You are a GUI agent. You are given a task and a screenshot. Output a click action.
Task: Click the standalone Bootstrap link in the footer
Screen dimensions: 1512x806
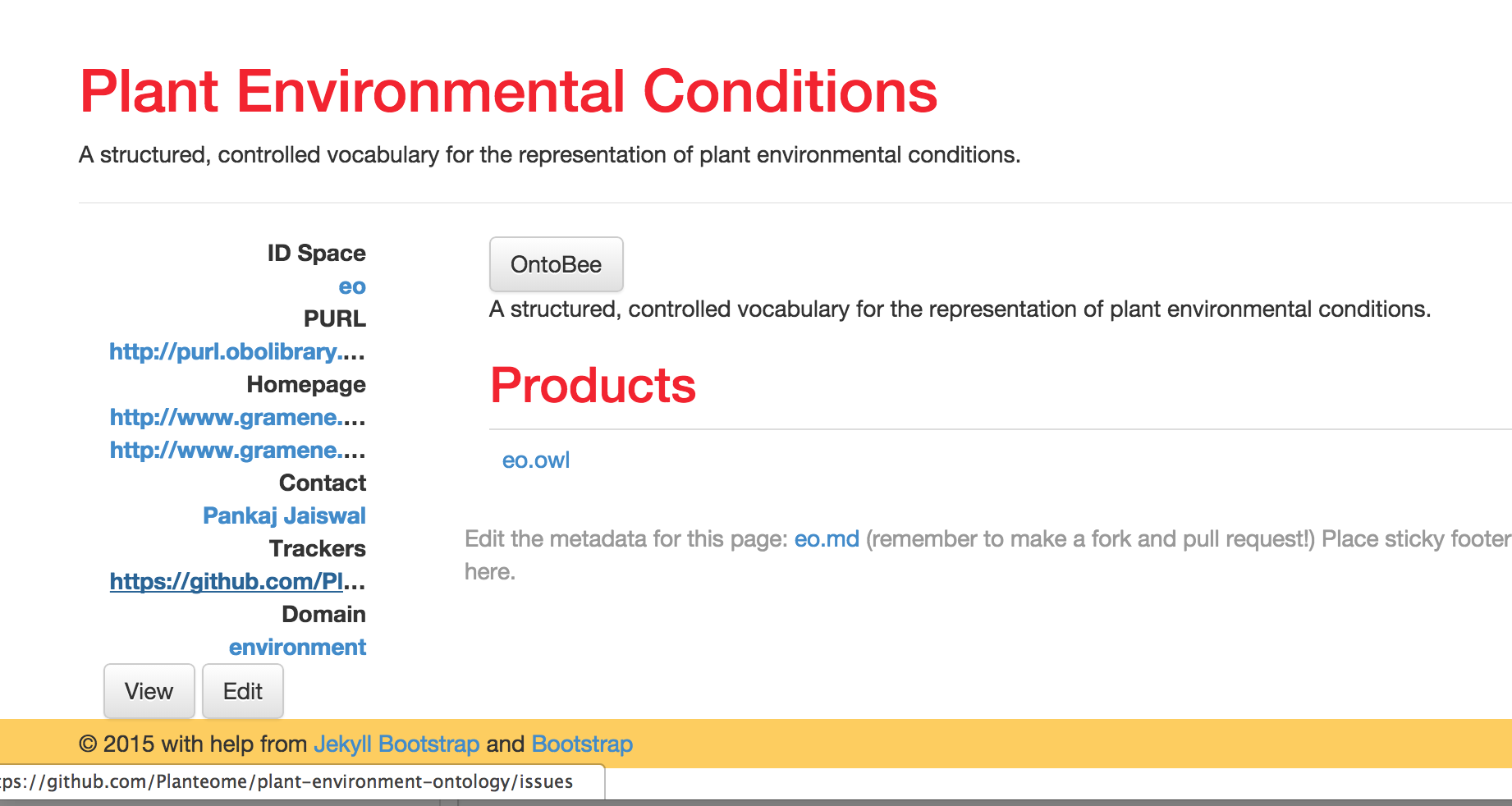tap(582, 744)
